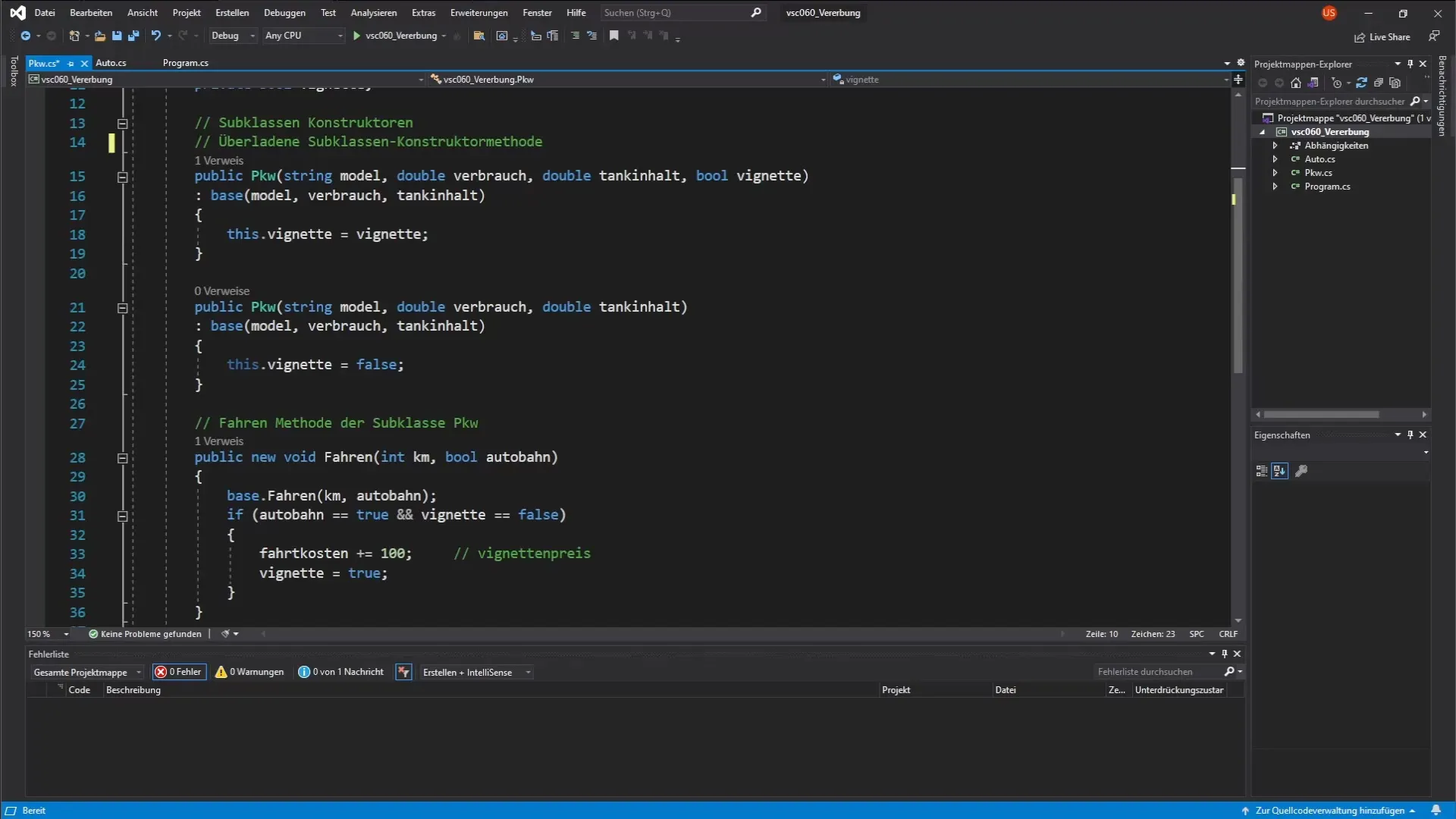Viewport: 1456px width, 819px height.
Task: Toggle auto-hide pin on Projektmappen-Explorer
Action: pyautogui.click(x=1410, y=64)
